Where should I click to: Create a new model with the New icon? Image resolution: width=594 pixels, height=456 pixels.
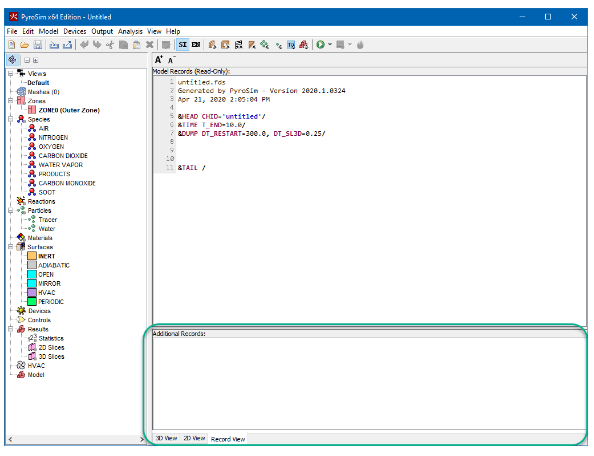pyautogui.click(x=12, y=45)
